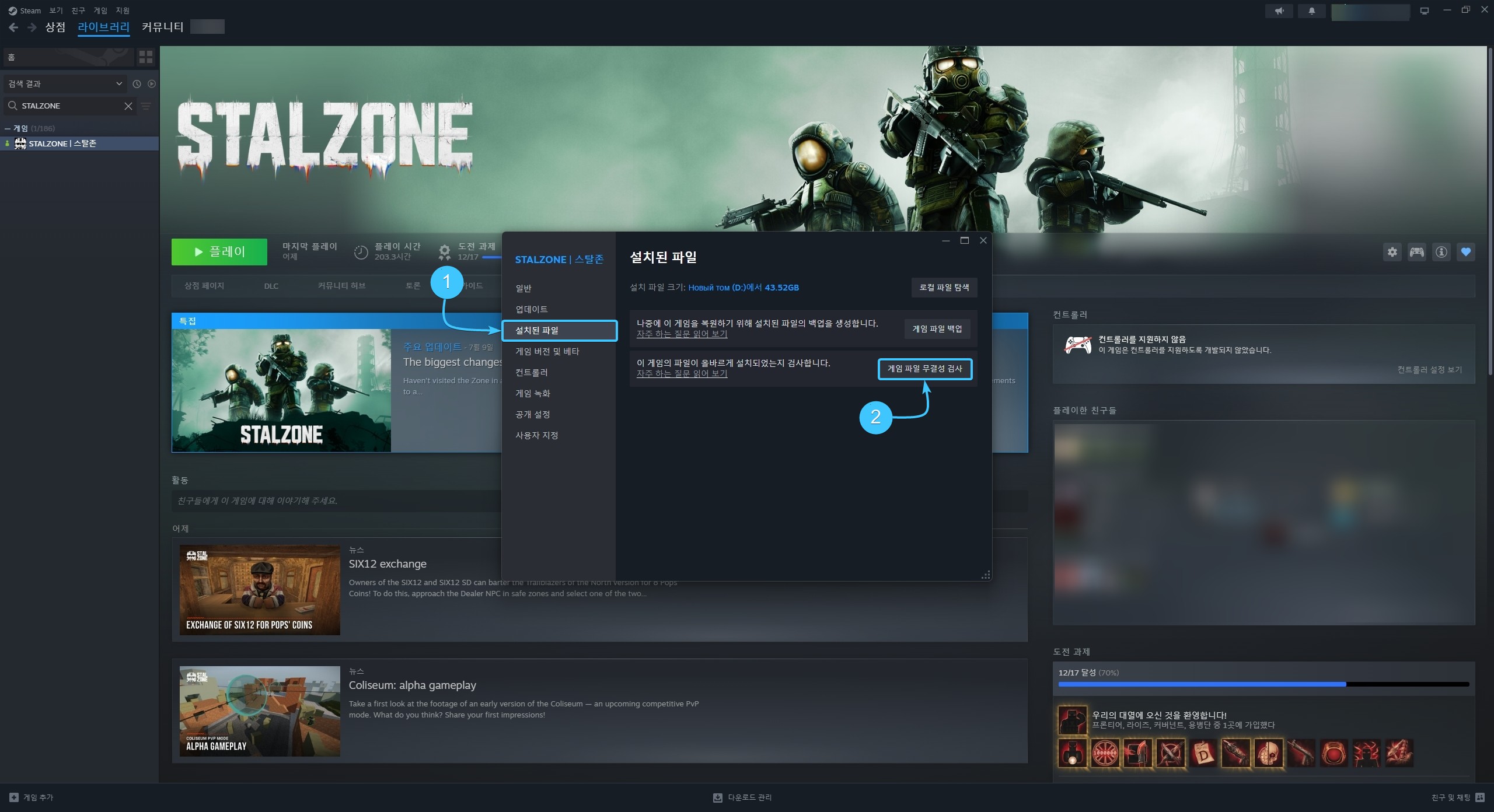1494x812 pixels.
Task: Open the controller layout icon
Action: (1417, 252)
